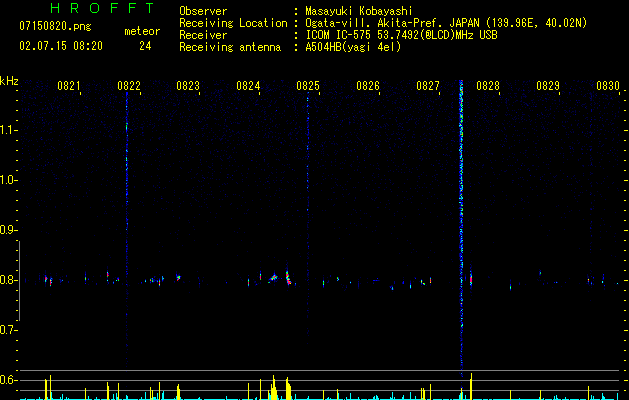Click the 0.8 kHz axis label

pos(8,280)
